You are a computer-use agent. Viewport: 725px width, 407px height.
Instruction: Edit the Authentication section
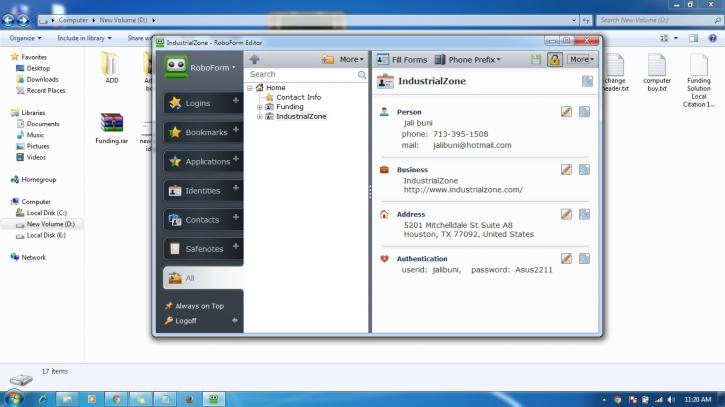click(566, 259)
